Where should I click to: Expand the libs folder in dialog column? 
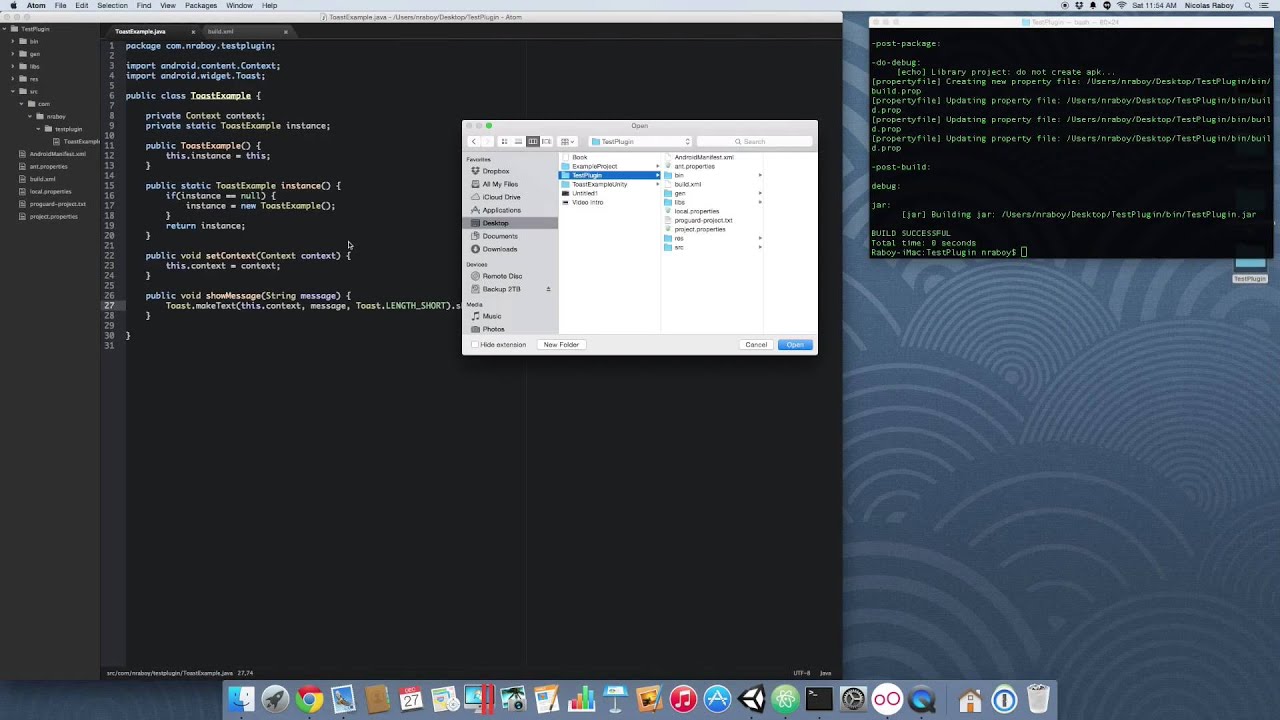coord(760,202)
